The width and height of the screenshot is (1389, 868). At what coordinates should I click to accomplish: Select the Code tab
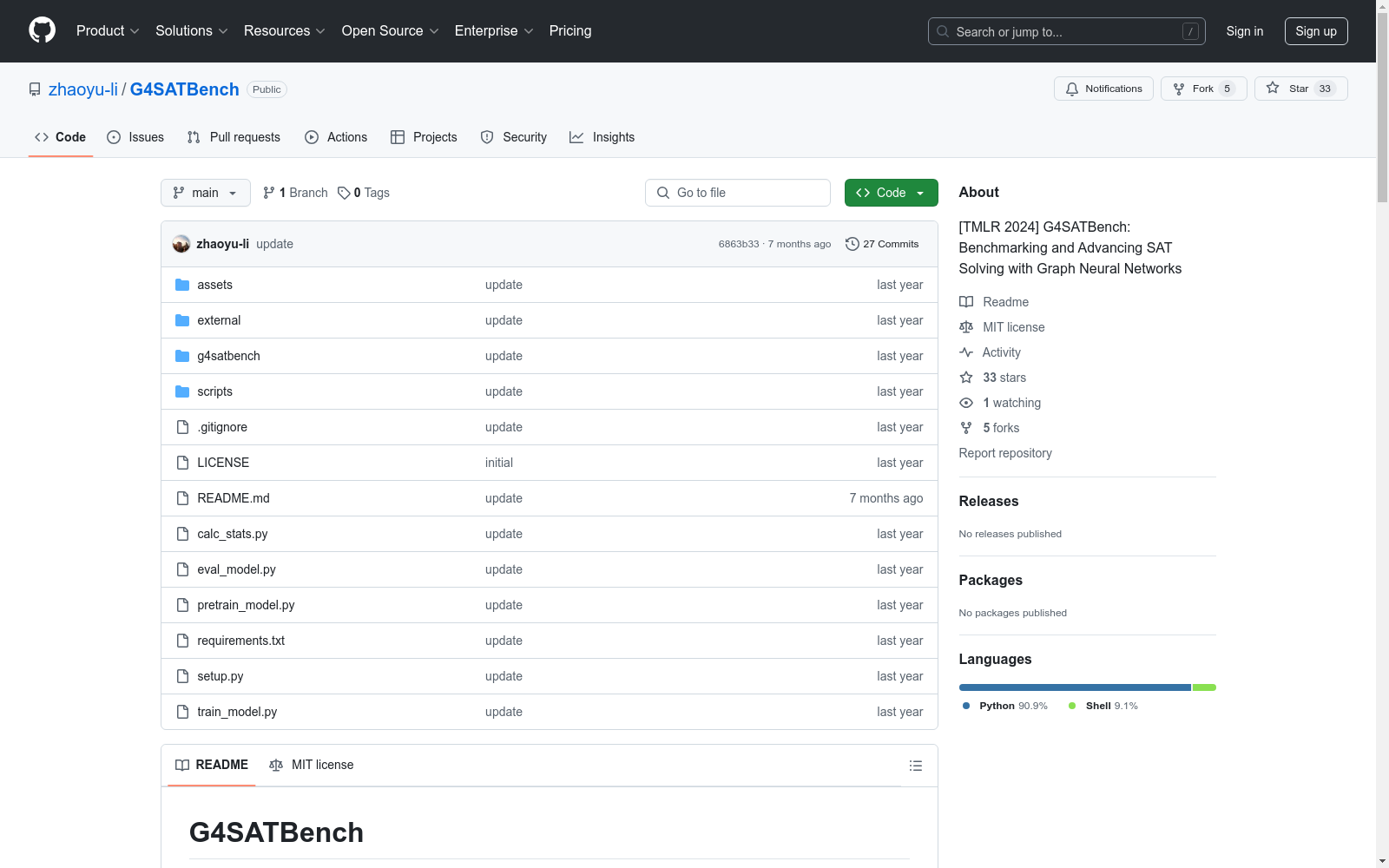pyautogui.click(x=61, y=137)
